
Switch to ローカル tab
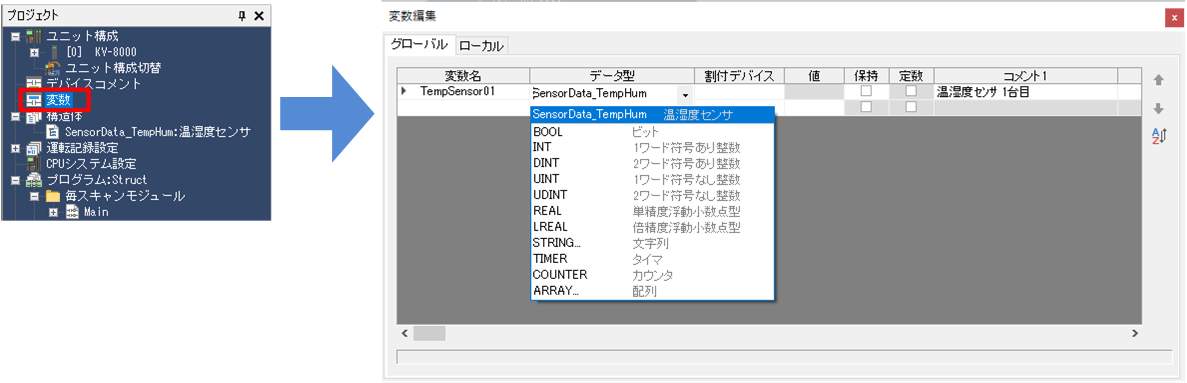481,46
